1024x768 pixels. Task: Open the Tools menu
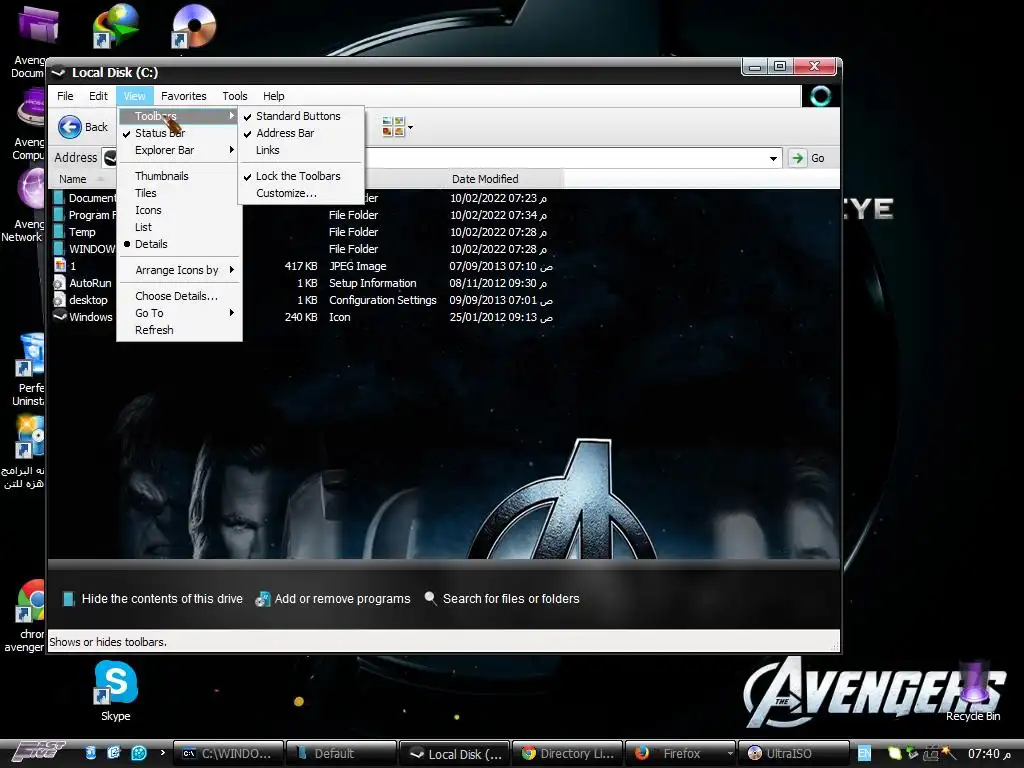click(234, 96)
